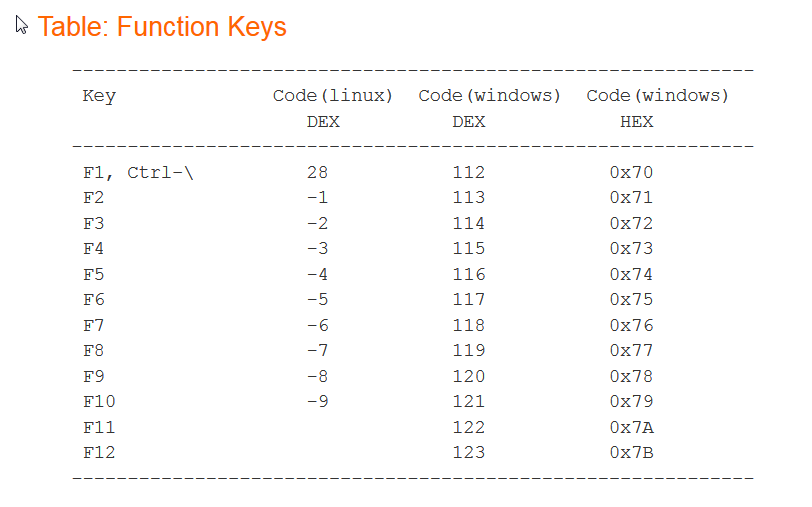Click the Windows decimal code 123

click(x=468, y=452)
